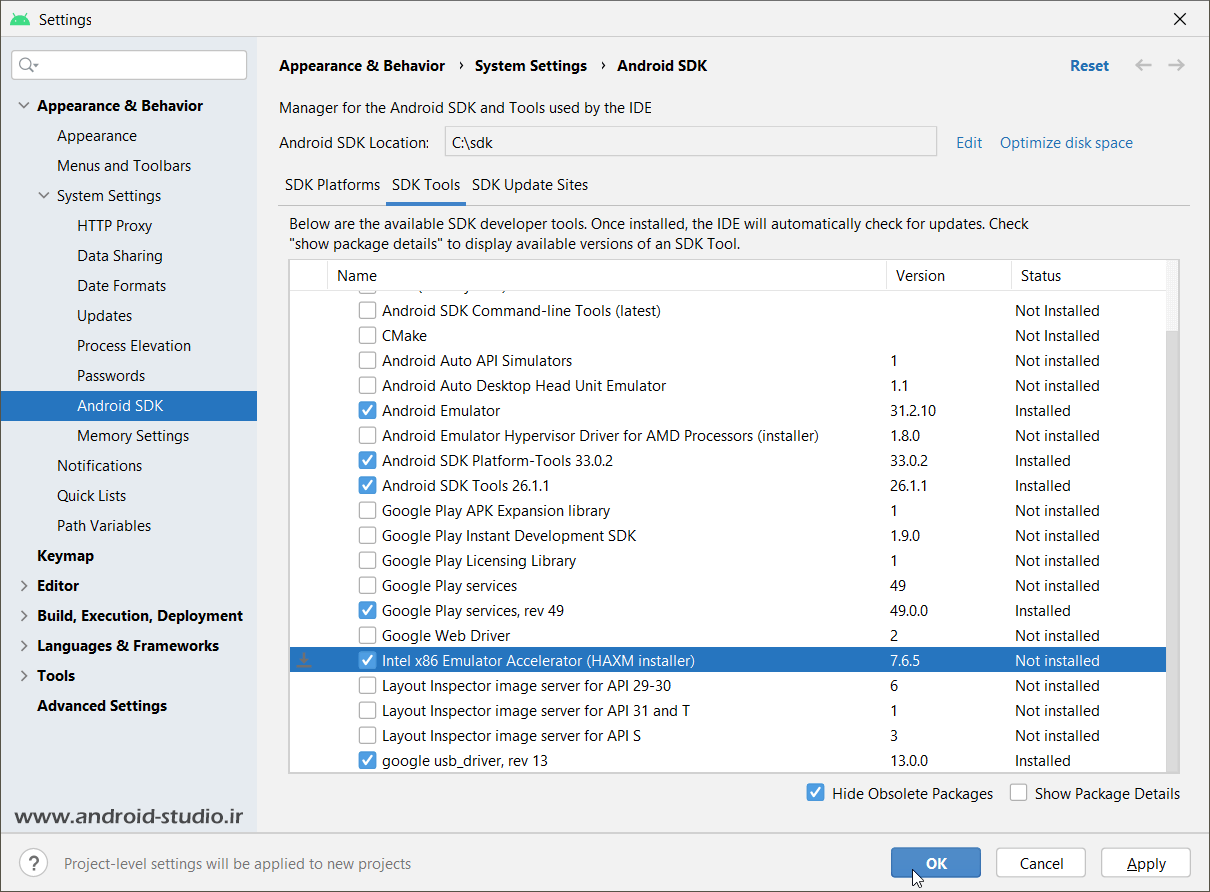Check Google Play APK Expansion library
Image resolution: width=1210 pixels, height=892 pixels.
(x=367, y=511)
